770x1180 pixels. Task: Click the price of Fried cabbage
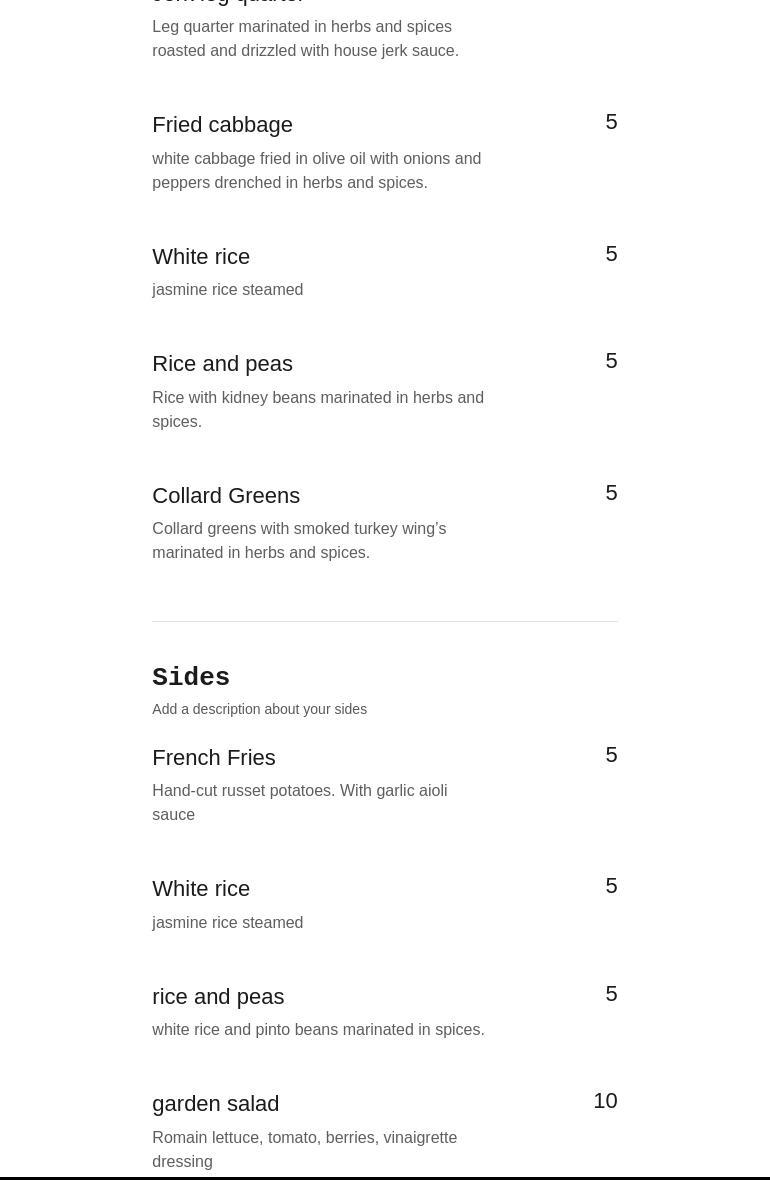coord(611,122)
